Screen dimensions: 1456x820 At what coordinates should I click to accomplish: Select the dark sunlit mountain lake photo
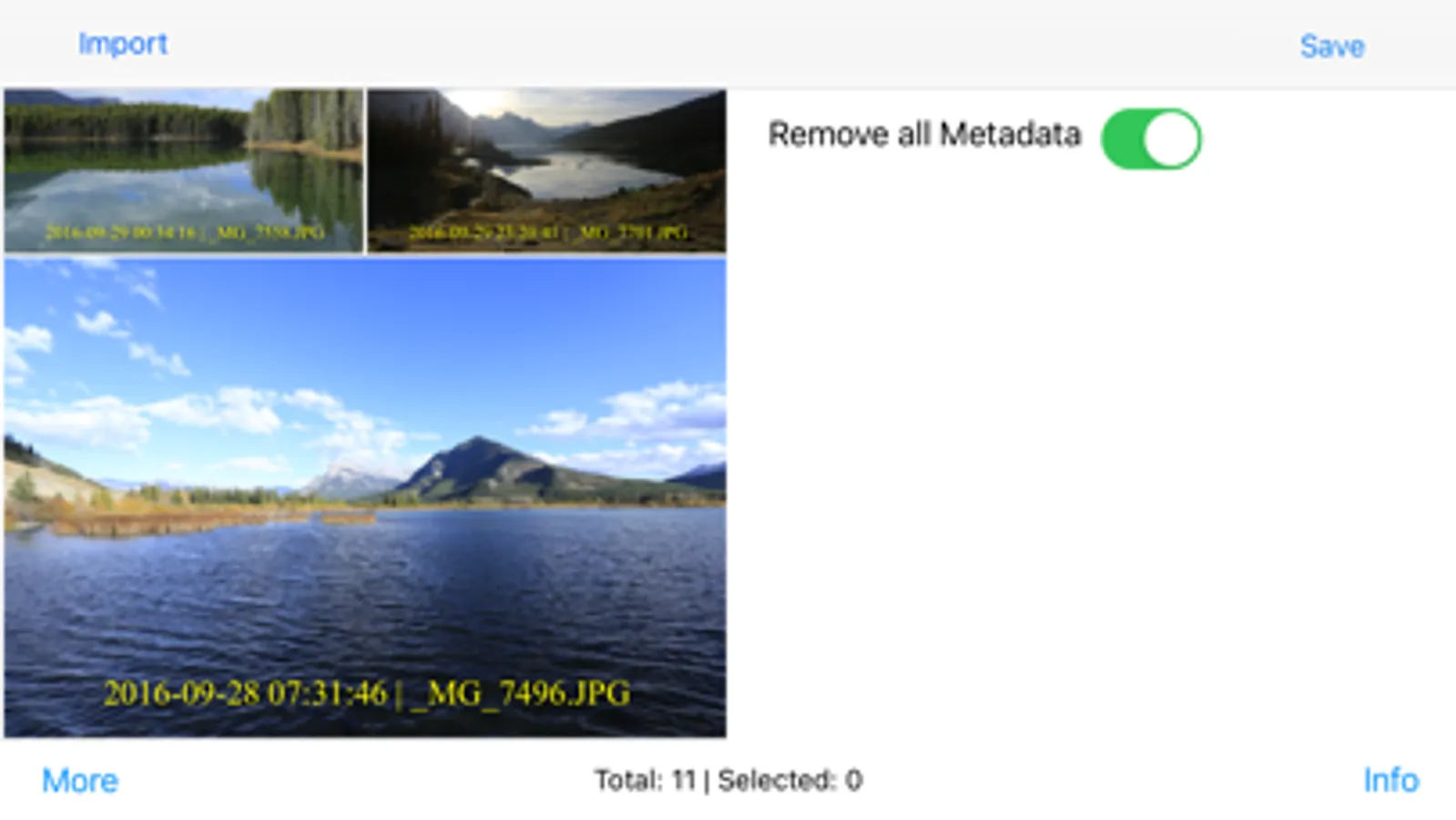coord(546,170)
